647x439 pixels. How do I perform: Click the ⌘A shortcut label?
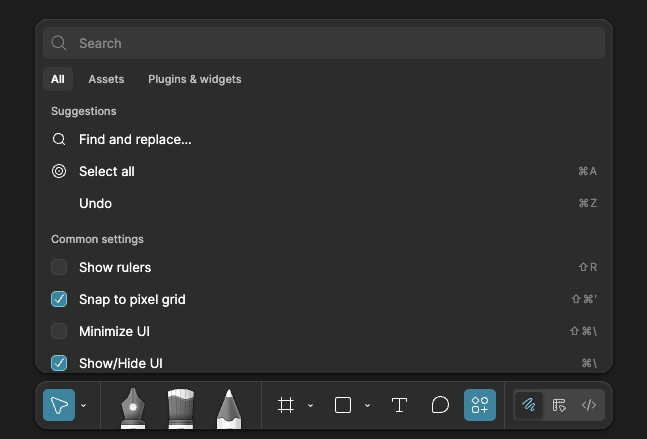pyautogui.click(x=588, y=171)
